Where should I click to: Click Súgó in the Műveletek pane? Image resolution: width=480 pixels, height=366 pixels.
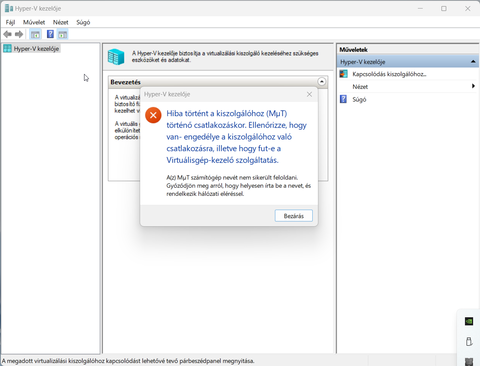(x=359, y=99)
